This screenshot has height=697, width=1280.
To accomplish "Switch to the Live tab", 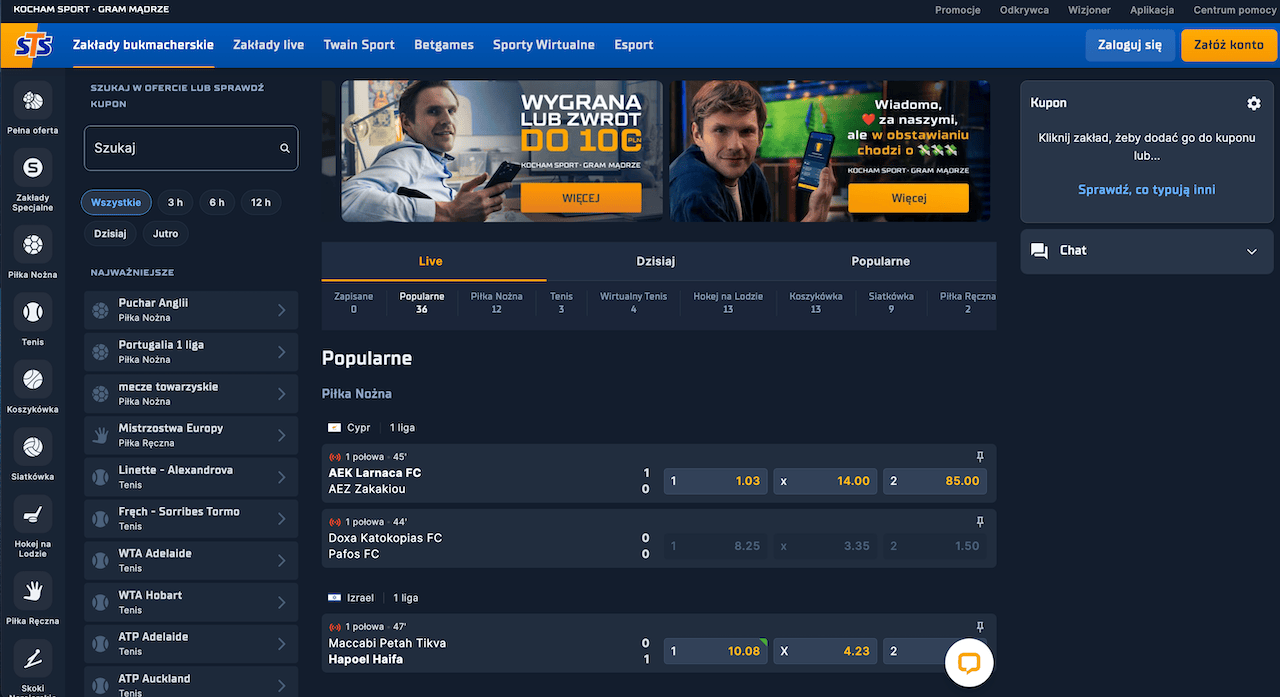I will (431, 261).
